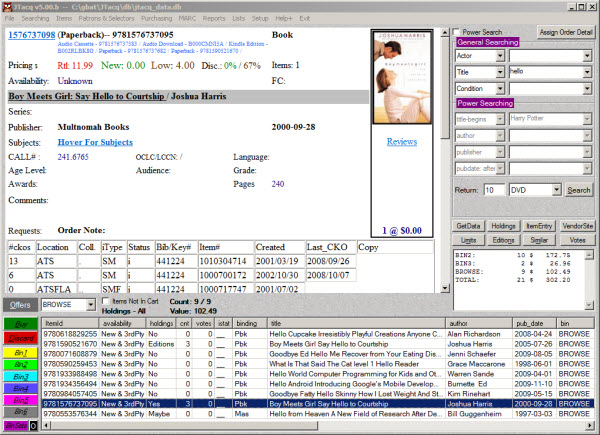600x435 pixels.
Task: Click the holdings row with item 1010304714
Action: pyautogui.click(x=182, y=261)
